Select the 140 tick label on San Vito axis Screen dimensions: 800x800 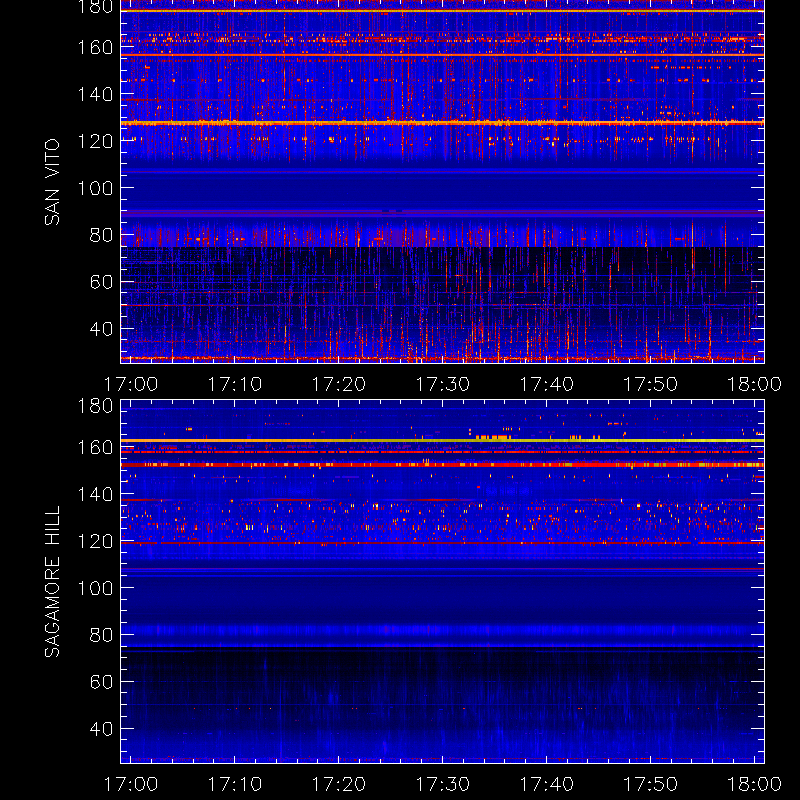pyautogui.click(x=95, y=94)
